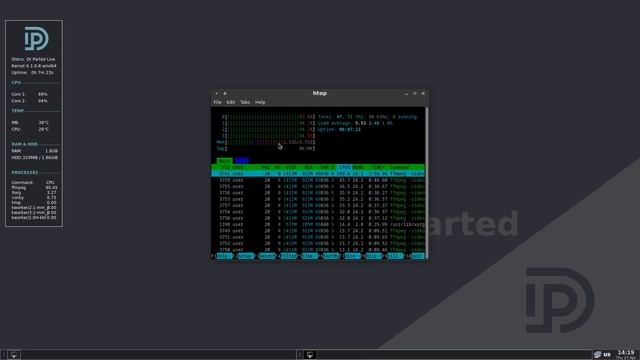Click F5 Tree in htop function bar
This screenshot has height=360, width=640.
coord(309,256)
